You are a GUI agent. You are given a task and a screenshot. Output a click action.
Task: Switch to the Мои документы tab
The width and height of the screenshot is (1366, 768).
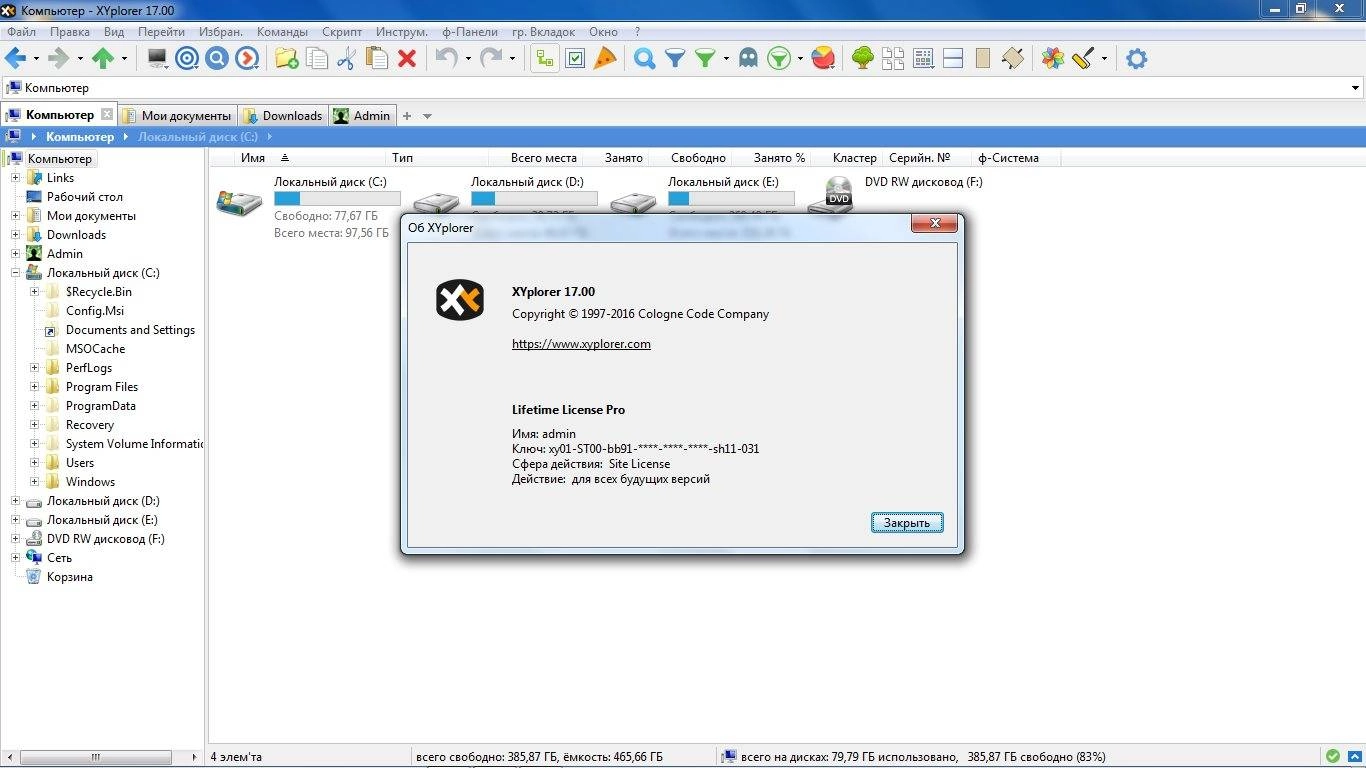(177, 116)
